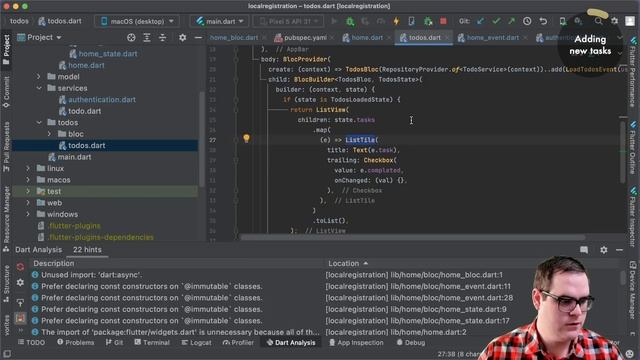The width and height of the screenshot is (640, 360).
Task: Open the App Inspection tool window
Action: point(356,343)
